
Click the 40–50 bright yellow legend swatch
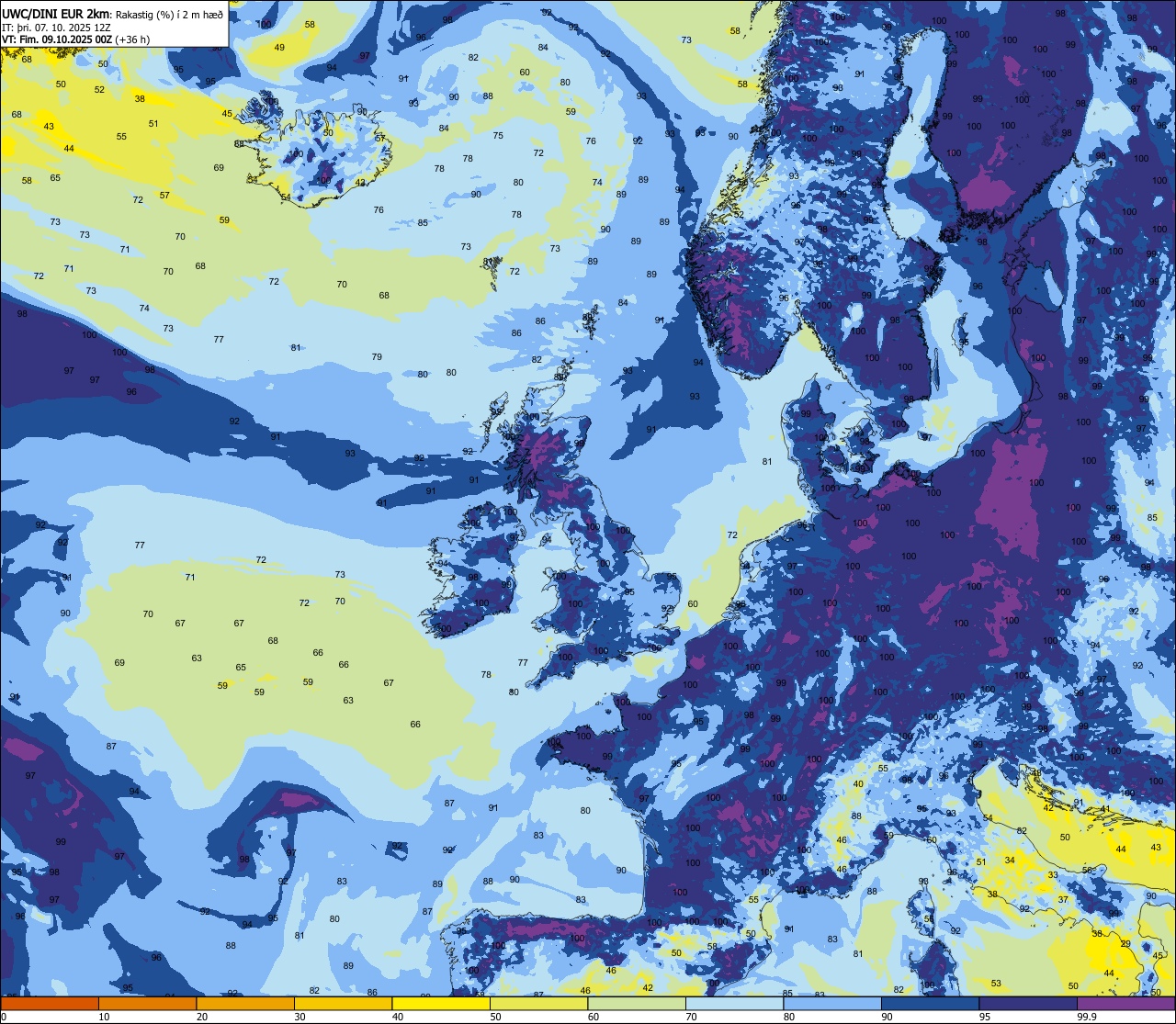441,1003
